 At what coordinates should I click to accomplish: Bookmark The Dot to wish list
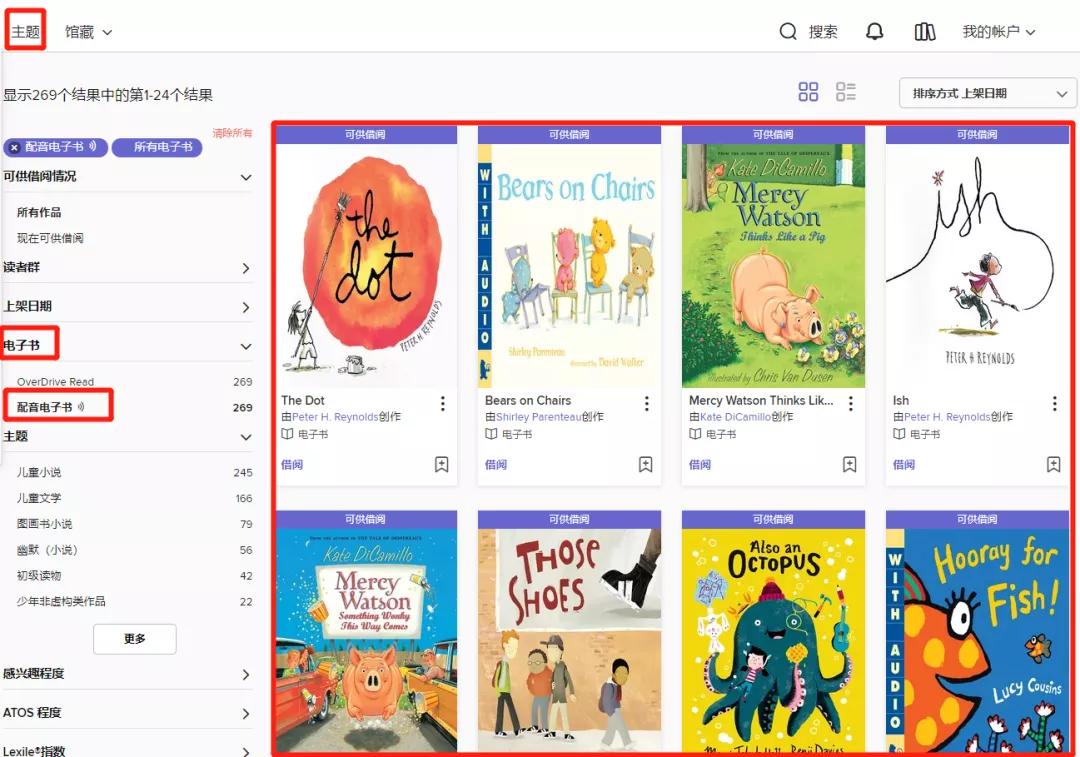tap(442, 464)
